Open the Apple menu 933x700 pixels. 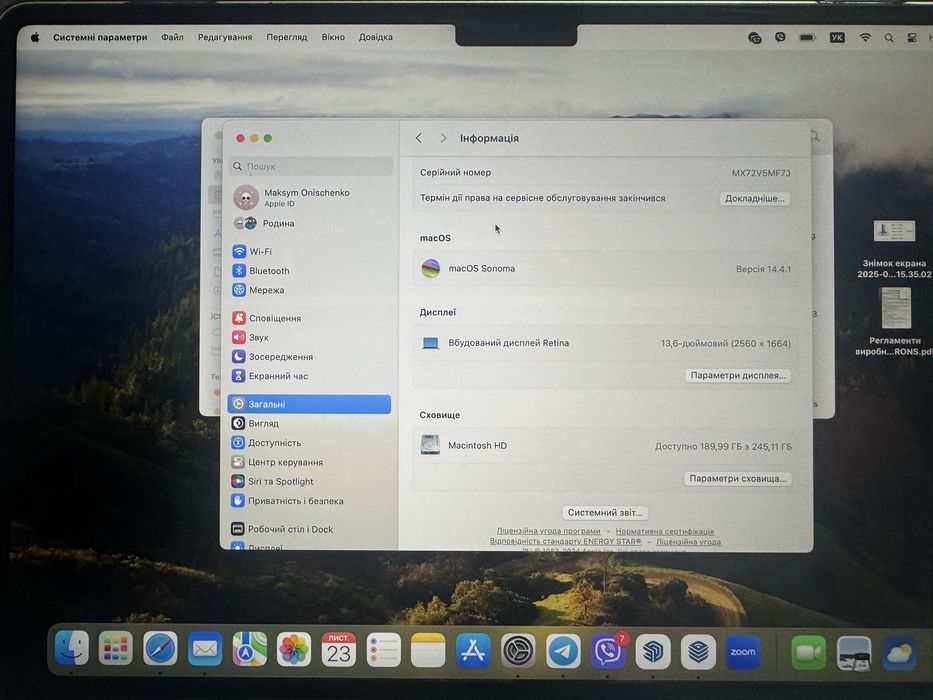[x=35, y=37]
